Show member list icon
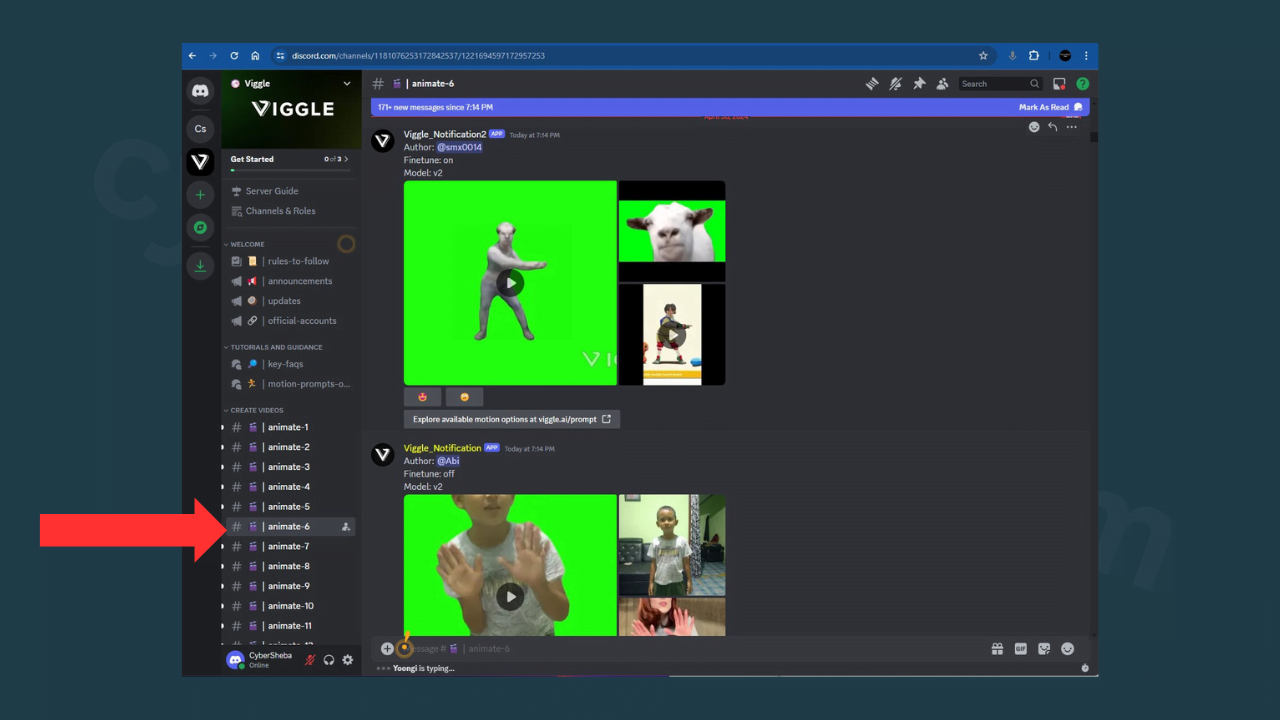The image size is (1280, 720). coord(942,84)
